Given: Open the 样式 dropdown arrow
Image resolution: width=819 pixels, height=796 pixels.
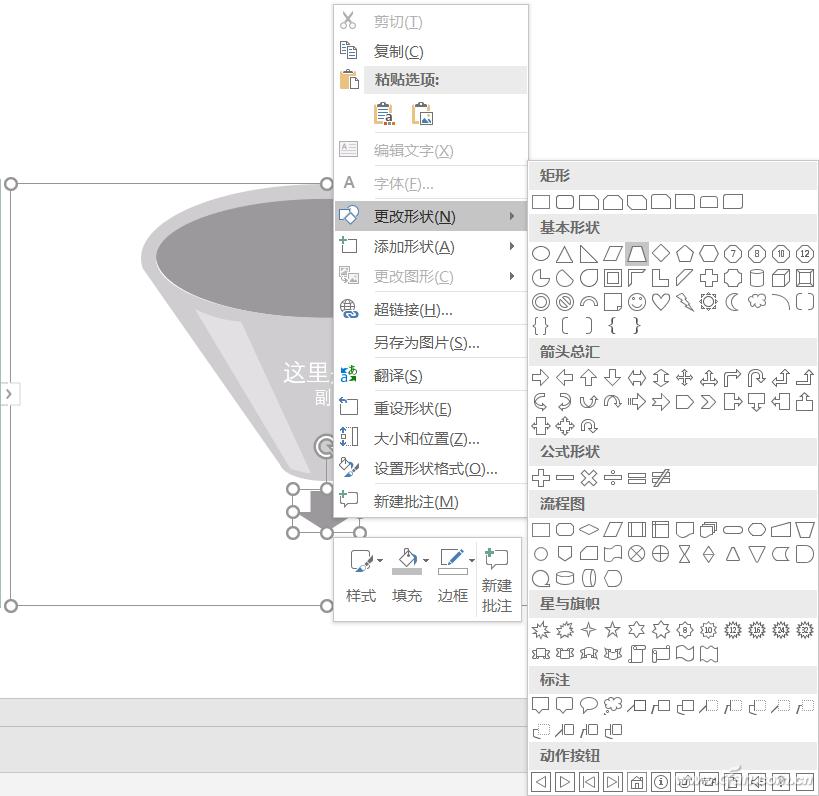Looking at the screenshot, I should click(x=379, y=560).
